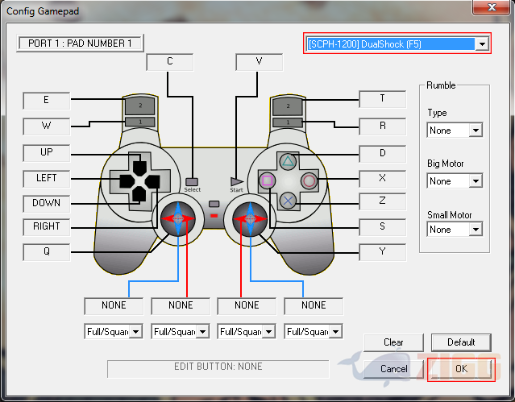The image size is (515, 402).
Task: Click the Start triangle on the gamepad image
Action: pyautogui.click(x=237, y=182)
